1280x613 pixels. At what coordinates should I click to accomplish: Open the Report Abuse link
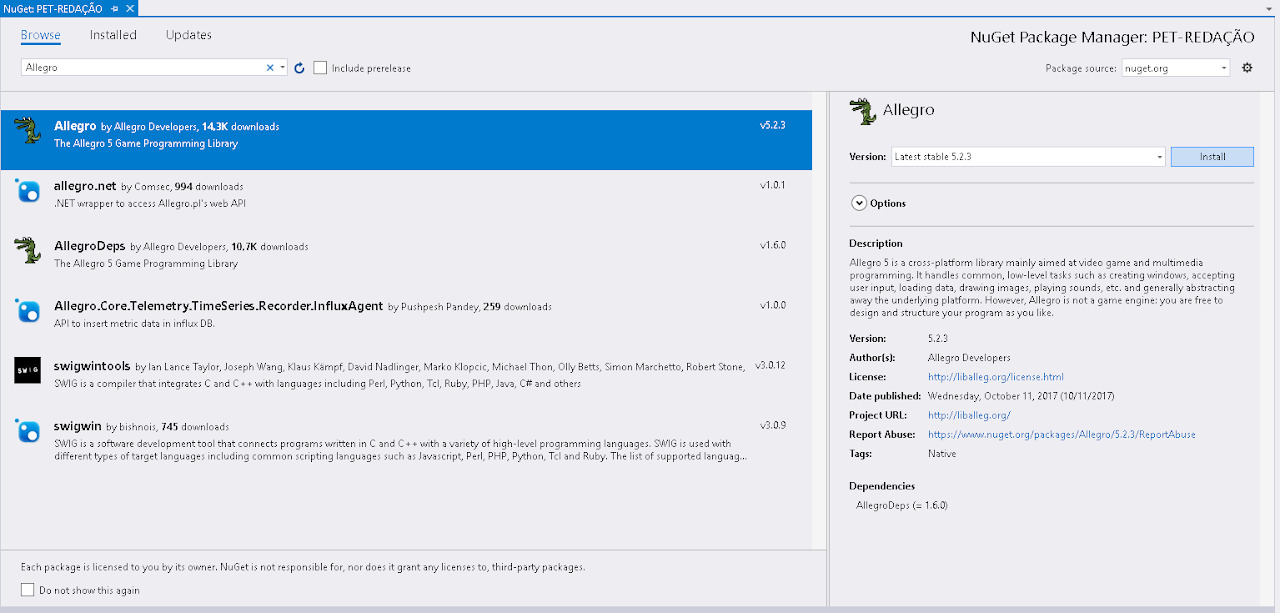pyautogui.click(x=1061, y=435)
